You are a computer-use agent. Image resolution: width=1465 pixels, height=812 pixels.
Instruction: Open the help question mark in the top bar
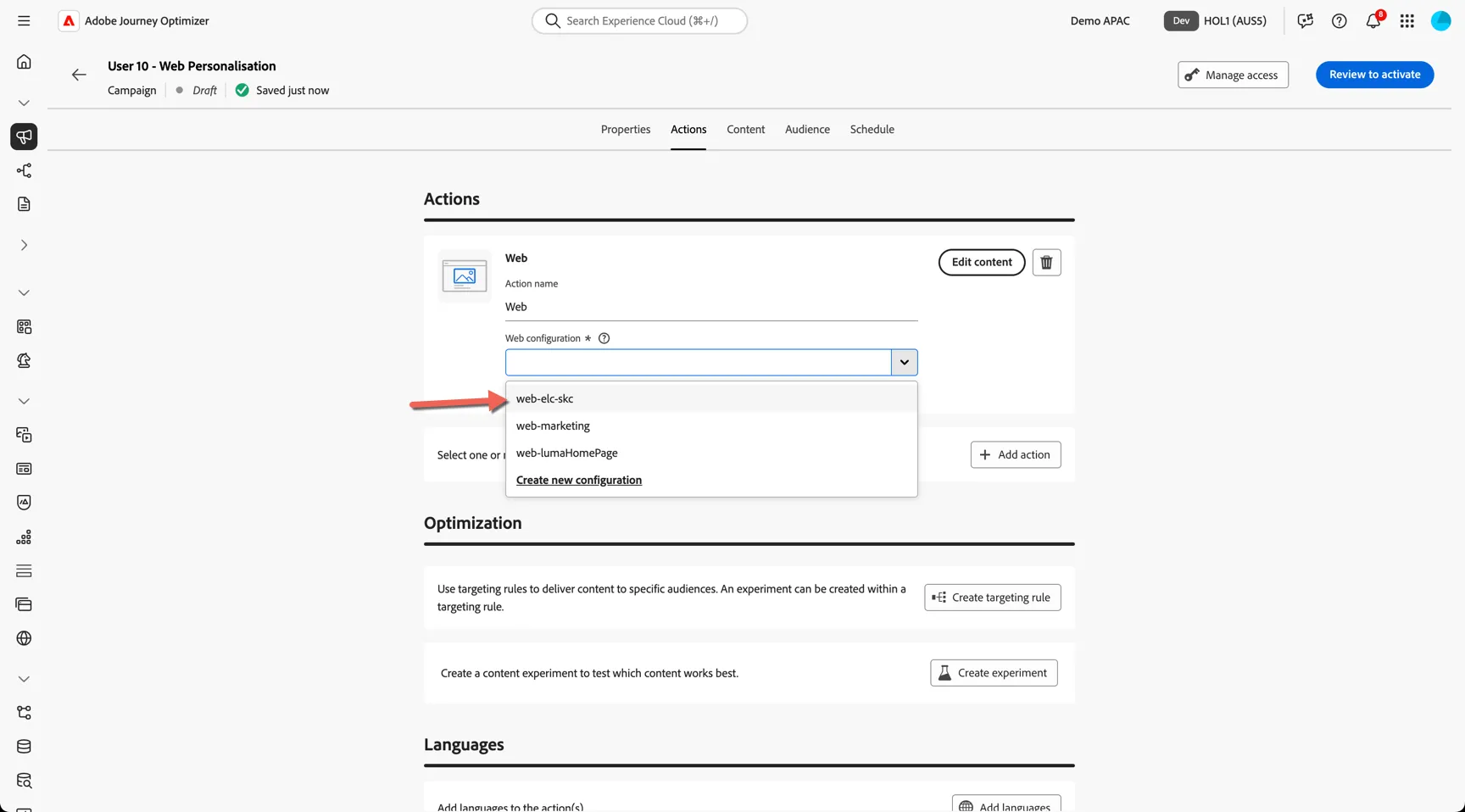pyautogui.click(x=1339, y=21)
